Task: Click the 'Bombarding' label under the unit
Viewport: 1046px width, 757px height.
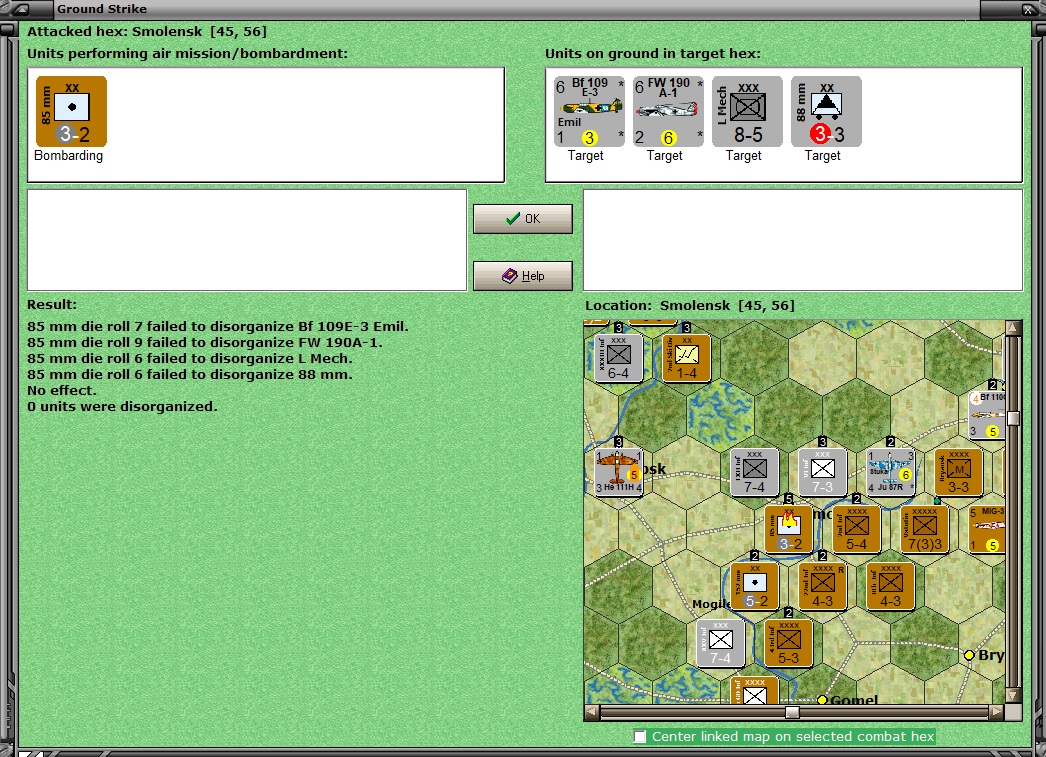Action: coord(69,155)
